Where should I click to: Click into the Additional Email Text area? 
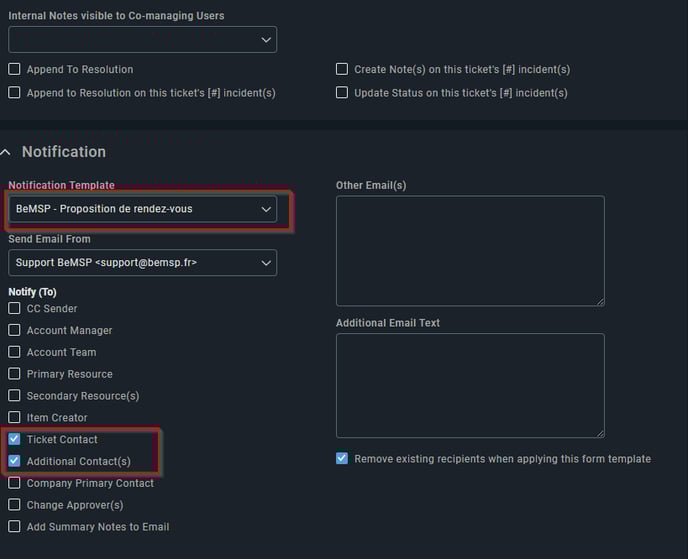[x=470, y=386]
